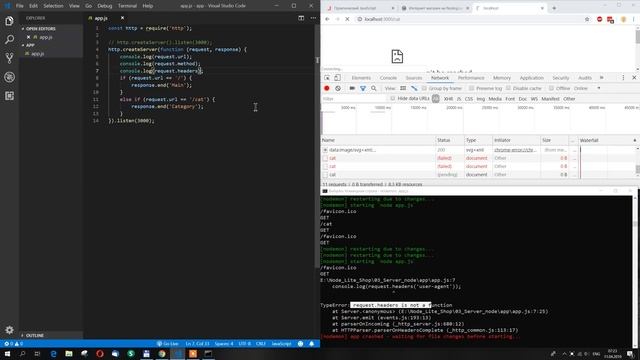This screenshot has height=360, width=640.
Task: Toggle the DevTools network filter funnel
Action: pyautogui.click(x=363, y=88)
